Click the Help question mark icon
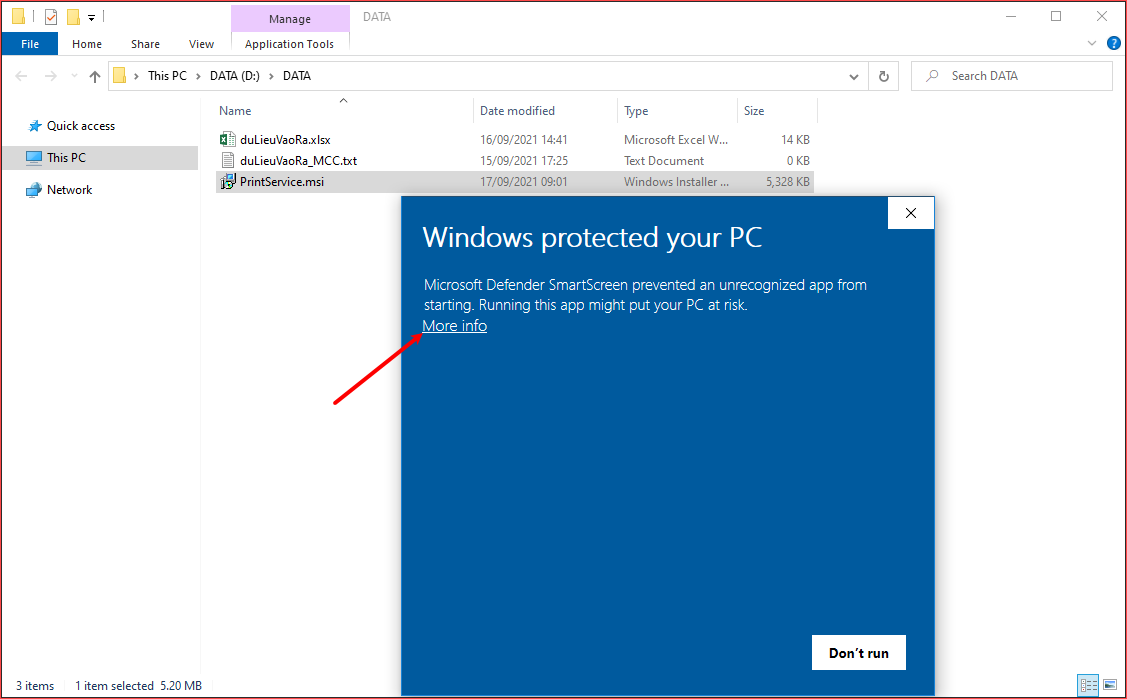The width and height of the screenshot is (1127, 699). (x=1113, y=44)
